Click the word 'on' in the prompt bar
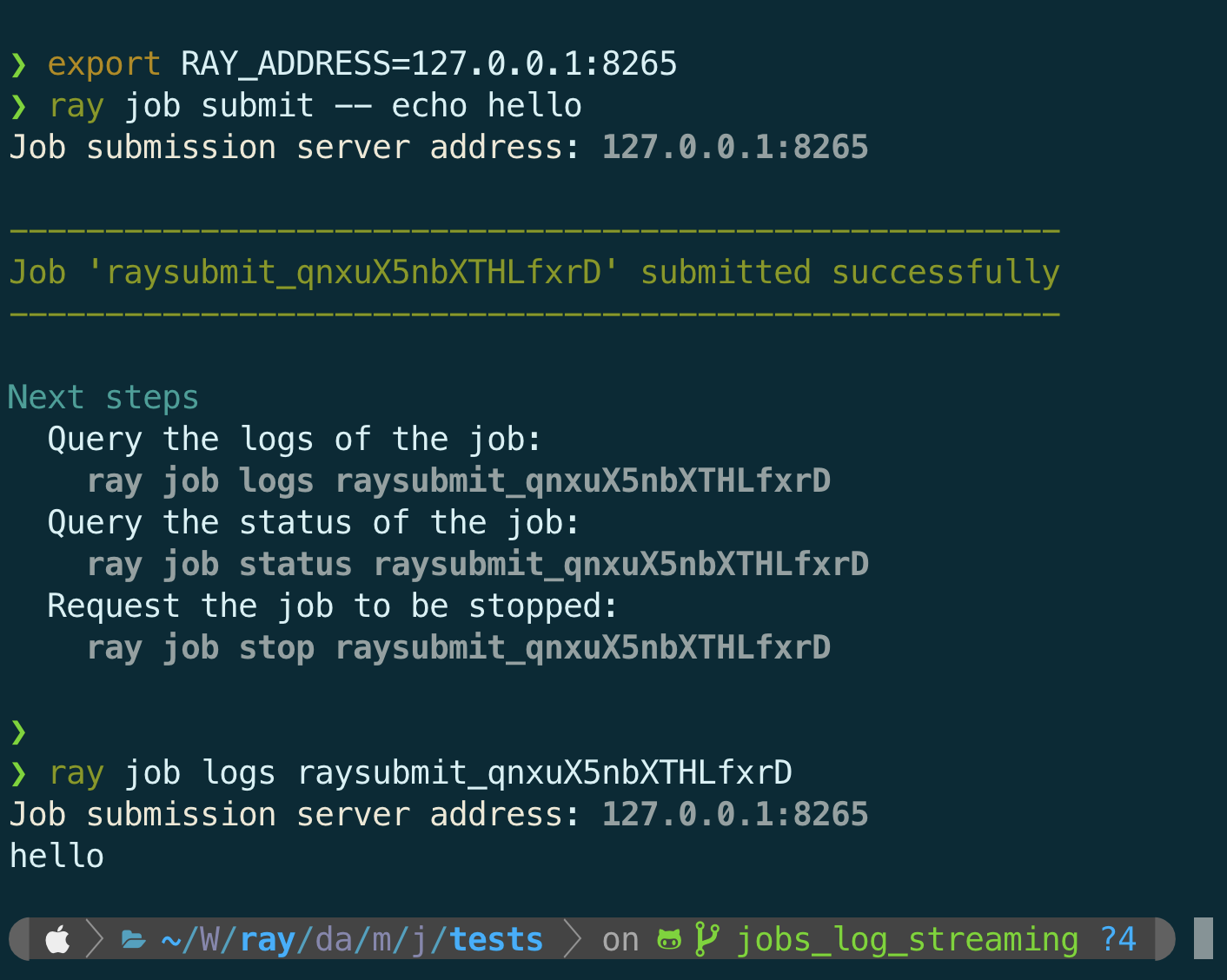 (620, 940)
